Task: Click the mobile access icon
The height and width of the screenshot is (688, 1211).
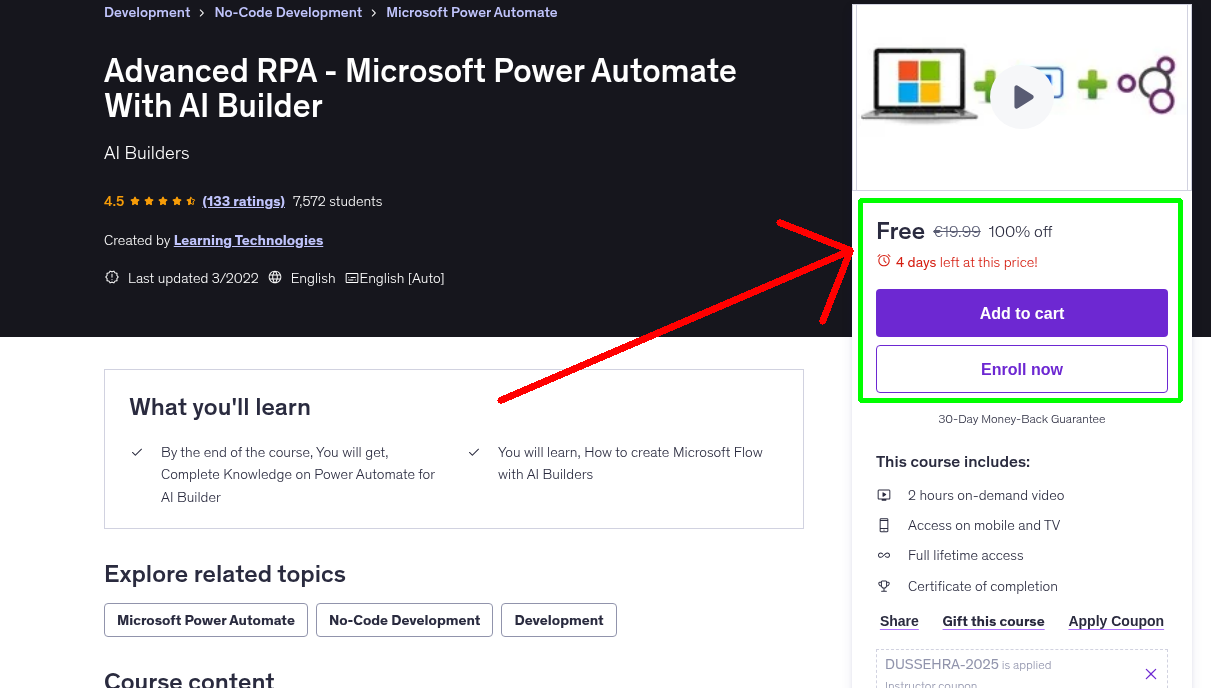Action: pos(884,525)
